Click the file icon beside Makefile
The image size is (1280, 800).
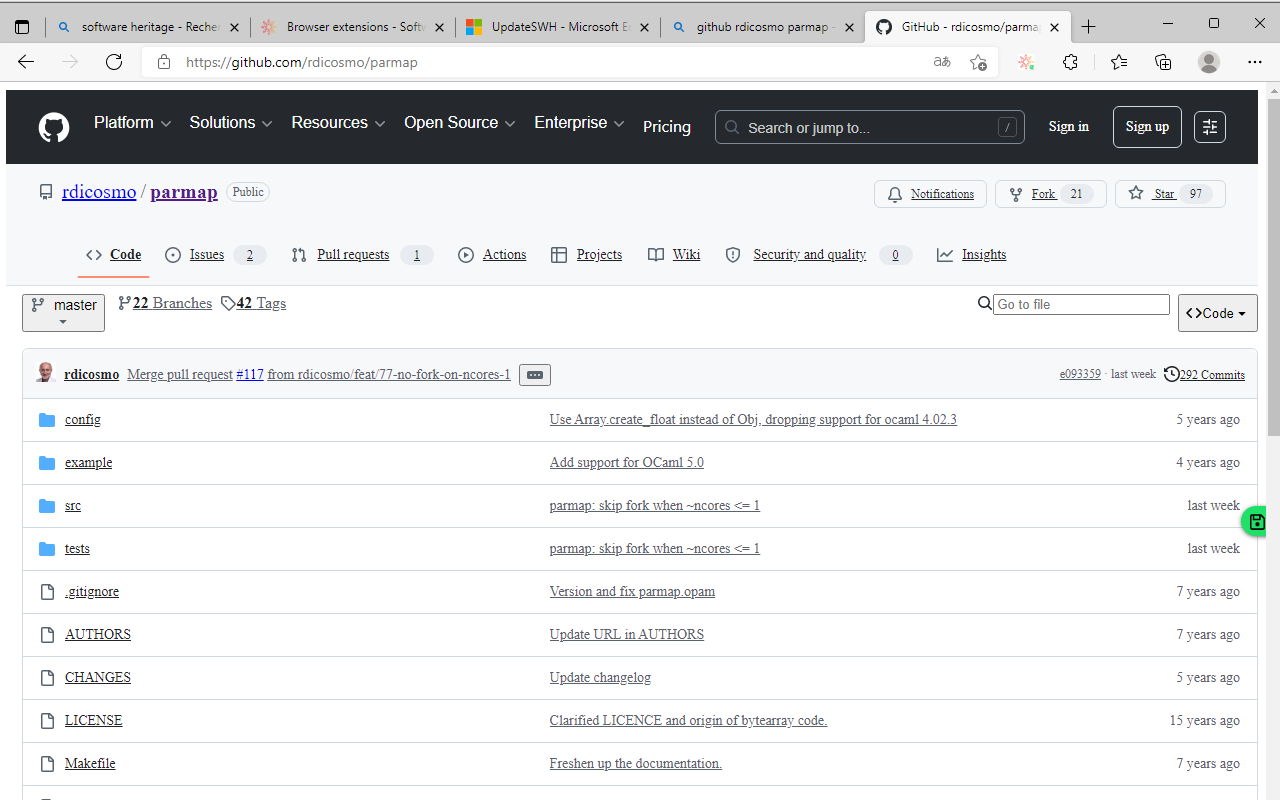[47, 764]
